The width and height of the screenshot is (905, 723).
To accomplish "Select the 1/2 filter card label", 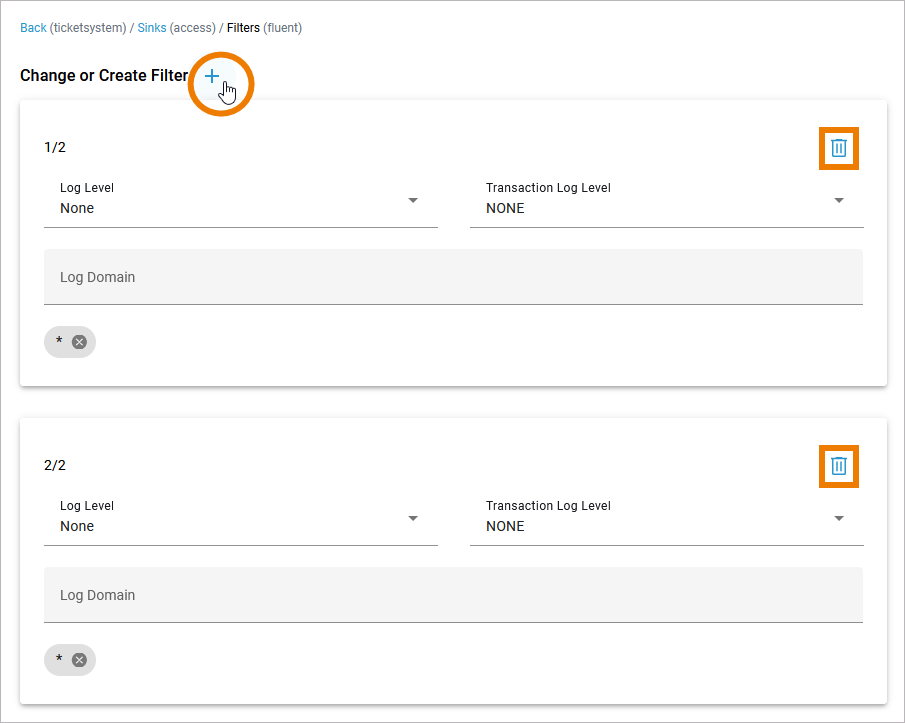I will click(55, 148).
